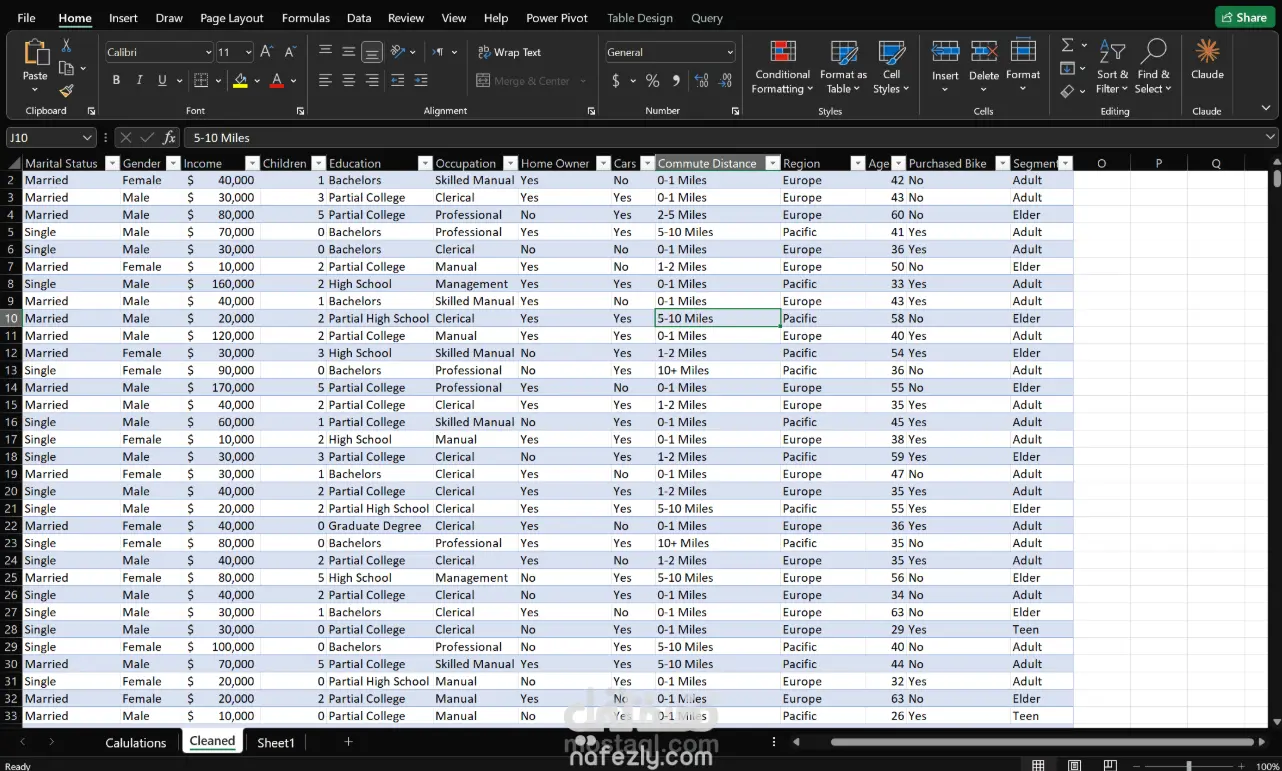
Task: Click the Insert cells icon
Action: coord(945,52)
